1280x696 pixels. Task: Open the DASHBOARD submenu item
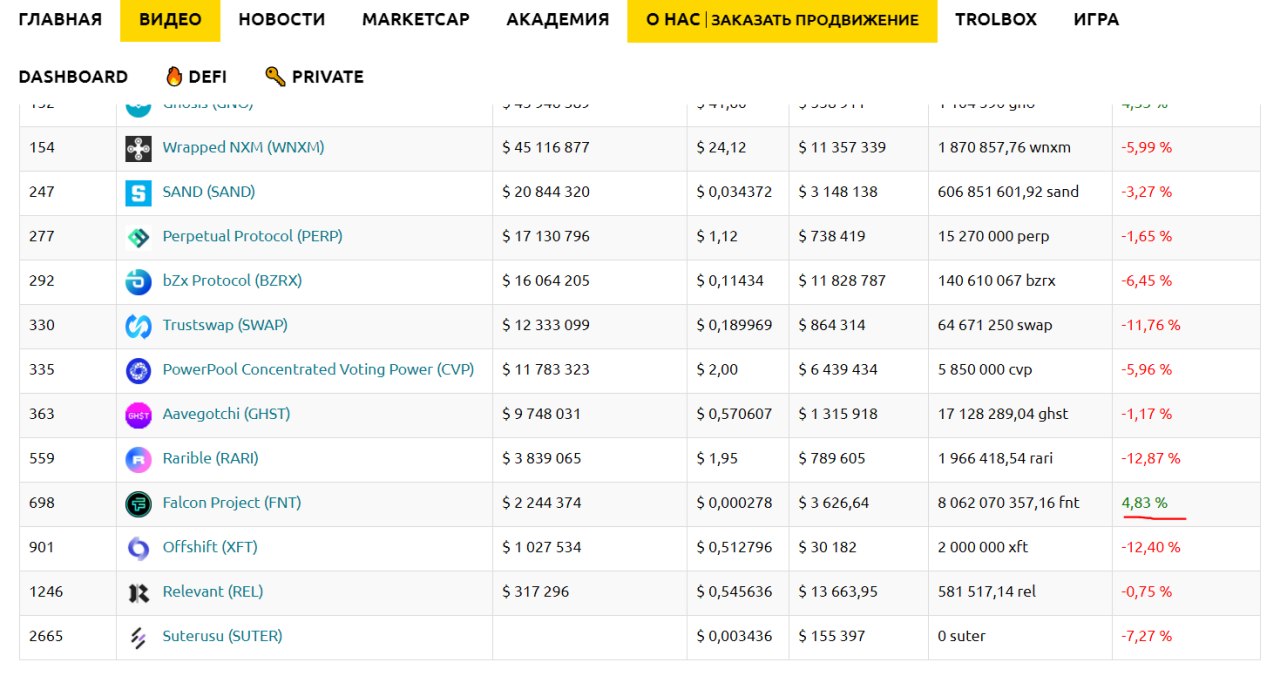coord(73,77)
